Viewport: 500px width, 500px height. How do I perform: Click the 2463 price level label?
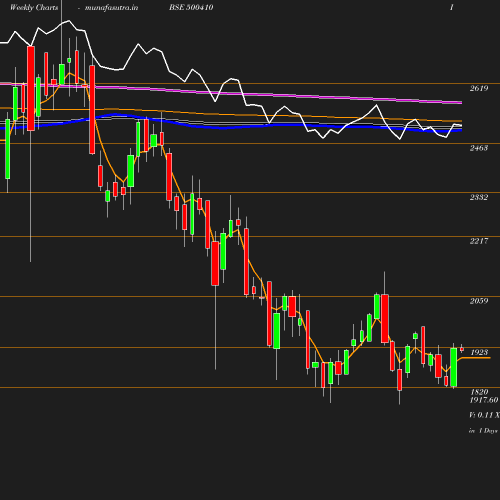click(479, 148)
